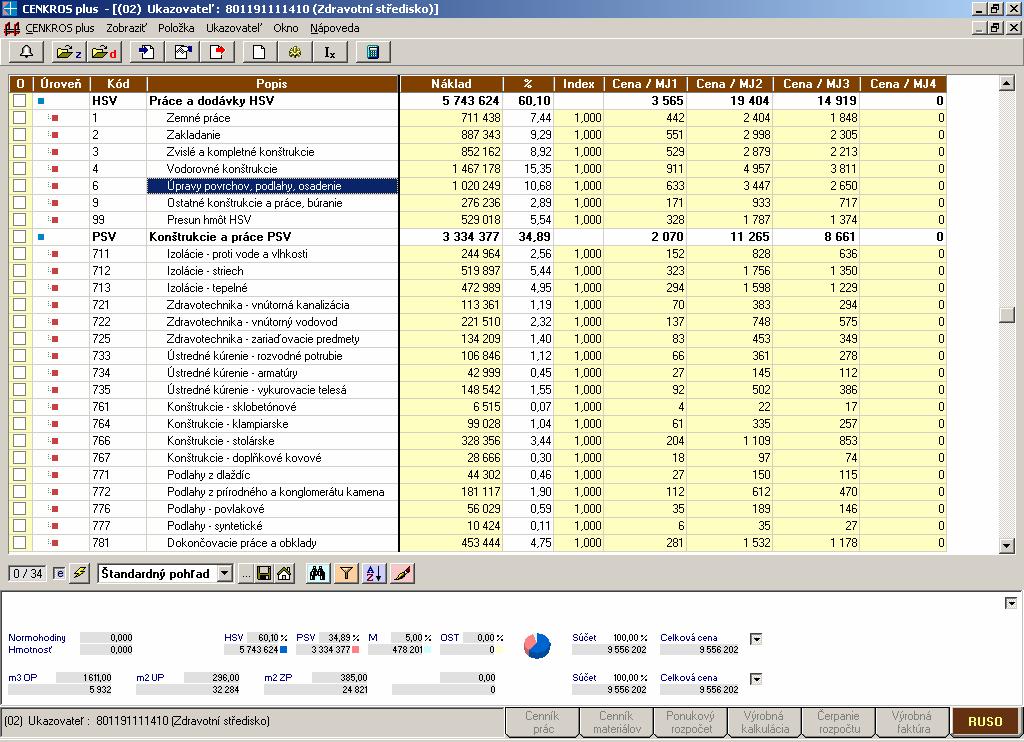Check the box for Konštrukcie - stolárske
The width and height of the screenshot is (1024, 742).
point(20,440)
